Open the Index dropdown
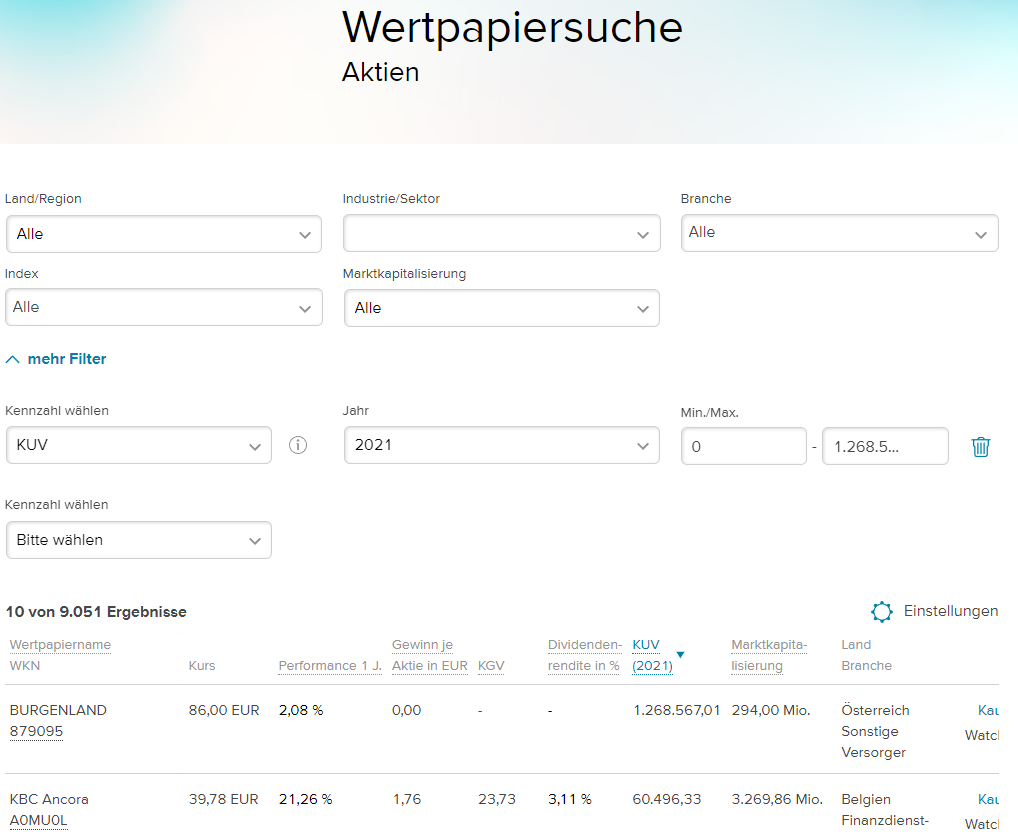Image resolution: width=1018 pixels, height=836 pixels. tap(164, 308)
